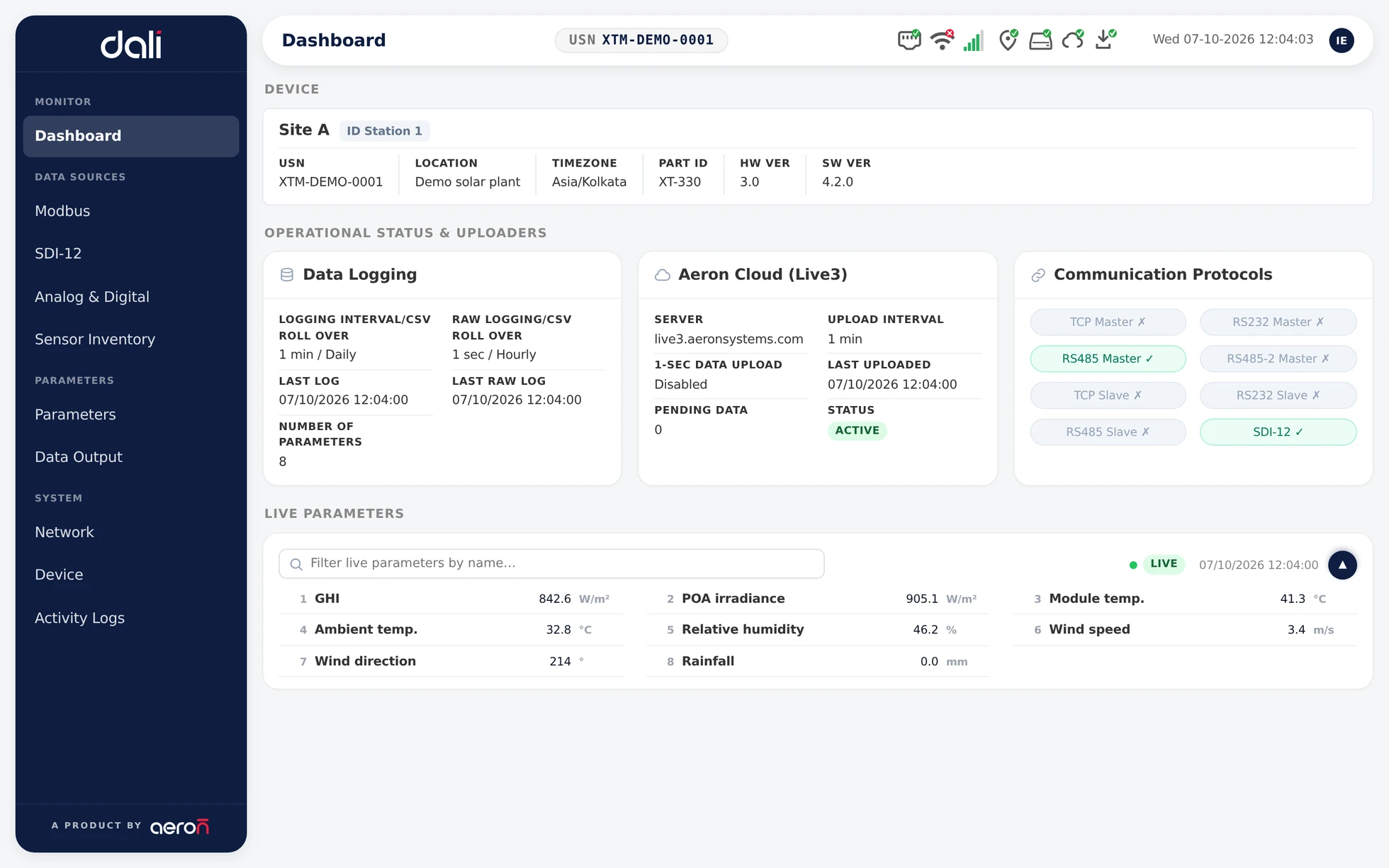Select the RS485 Master protocol chip

[1108, 359]
